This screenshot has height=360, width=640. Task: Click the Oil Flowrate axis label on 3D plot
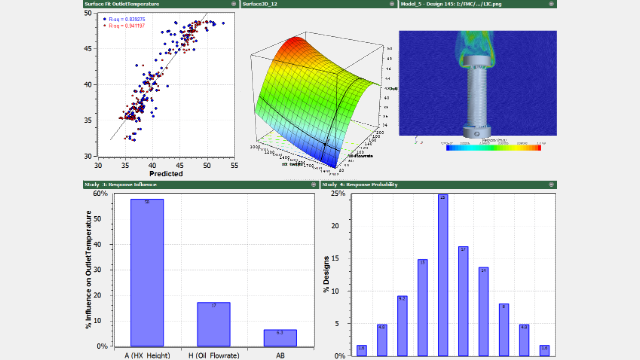(360, 156)
